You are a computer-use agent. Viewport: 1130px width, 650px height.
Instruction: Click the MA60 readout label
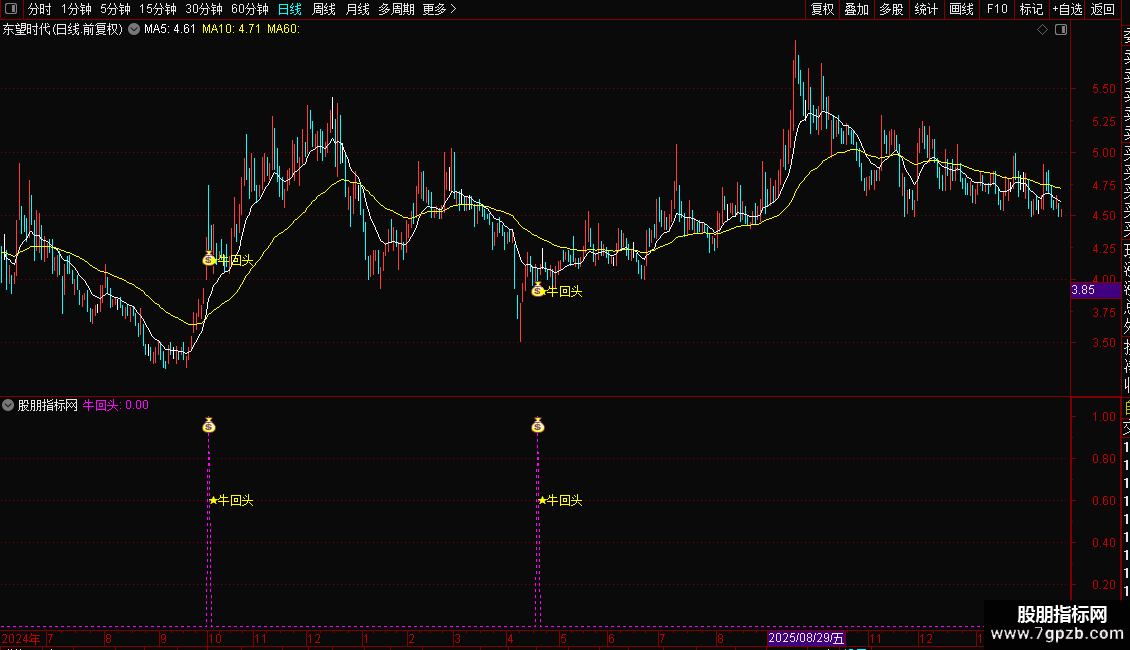coord(283,29)
